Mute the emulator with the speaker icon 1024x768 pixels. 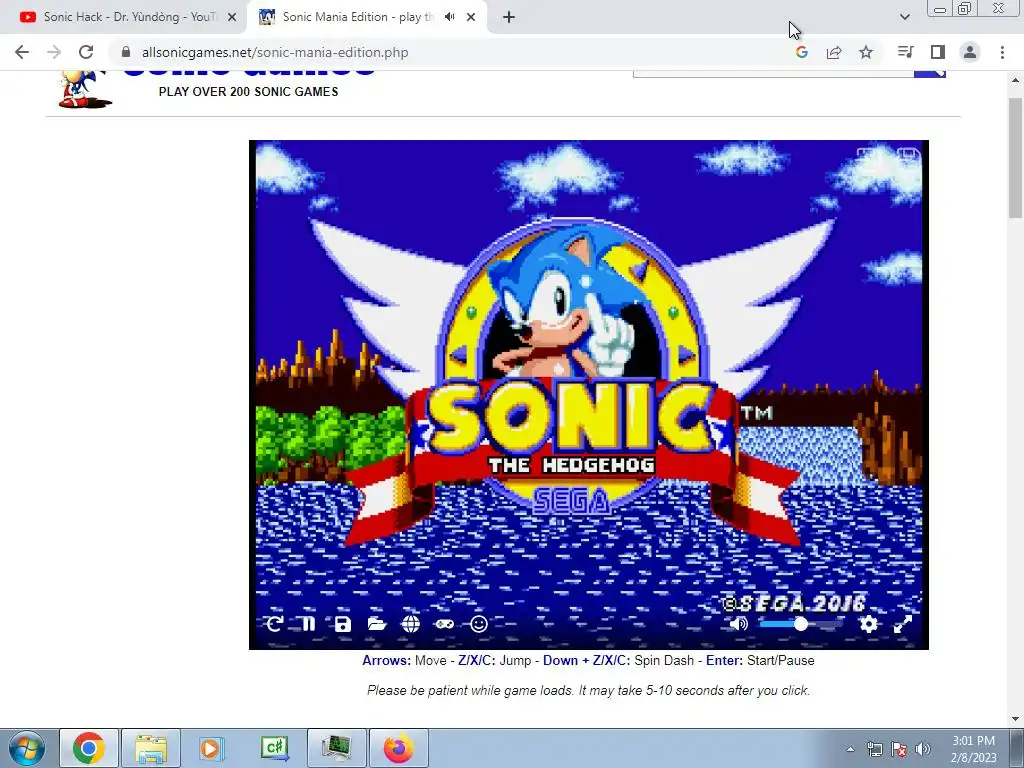point(739,624)
